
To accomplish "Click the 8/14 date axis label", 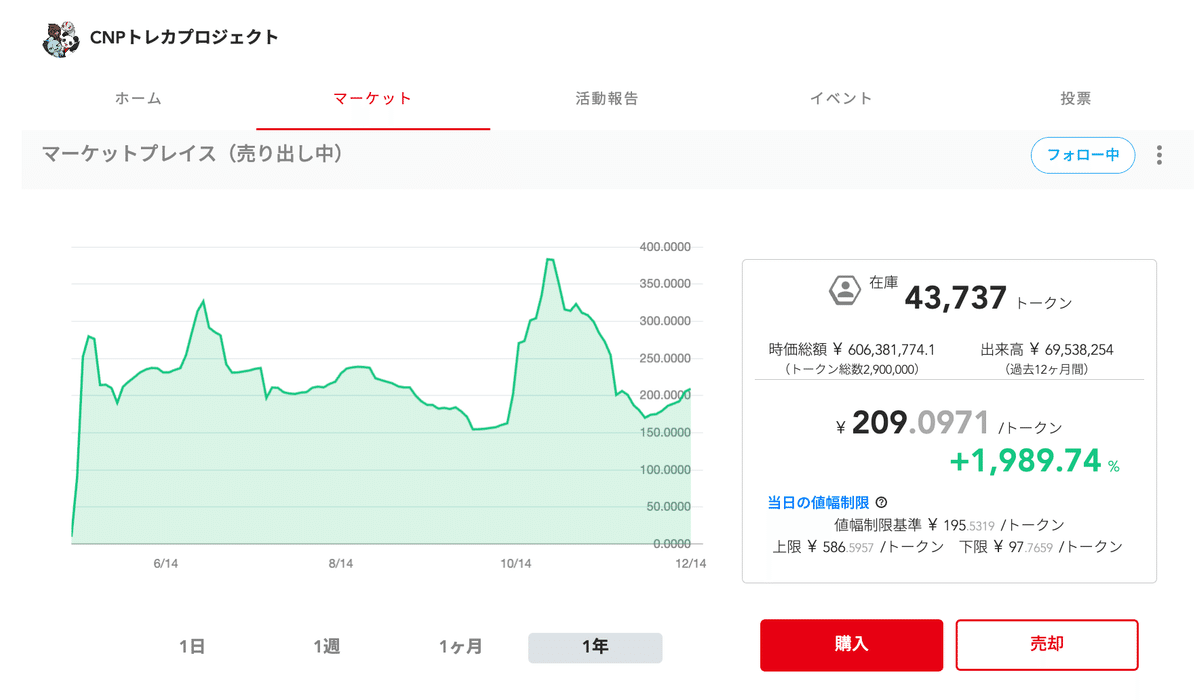I will tap(341, 564).
